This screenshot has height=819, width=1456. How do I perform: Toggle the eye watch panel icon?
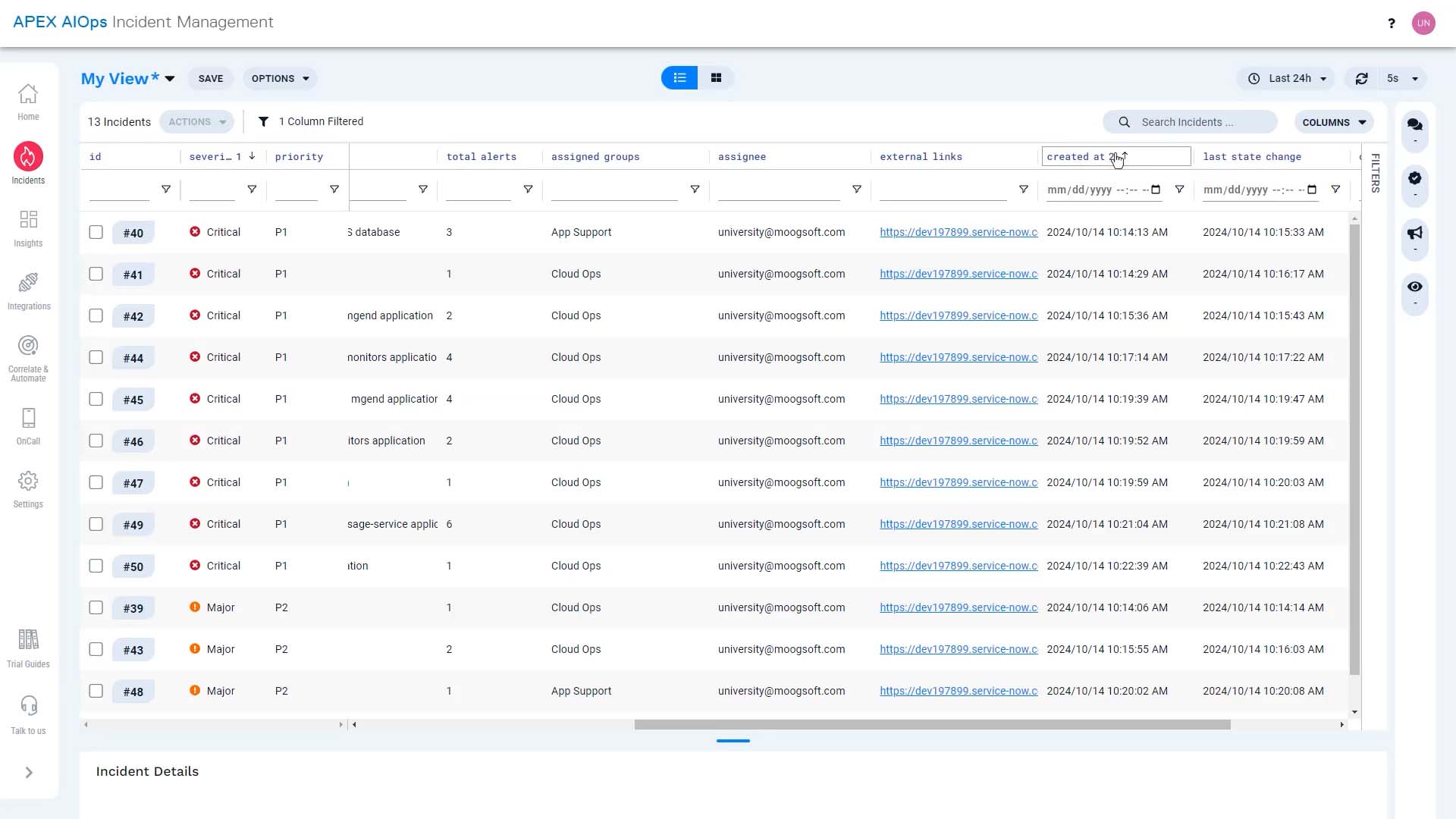pyautogui.click(x=1415, y=287)
